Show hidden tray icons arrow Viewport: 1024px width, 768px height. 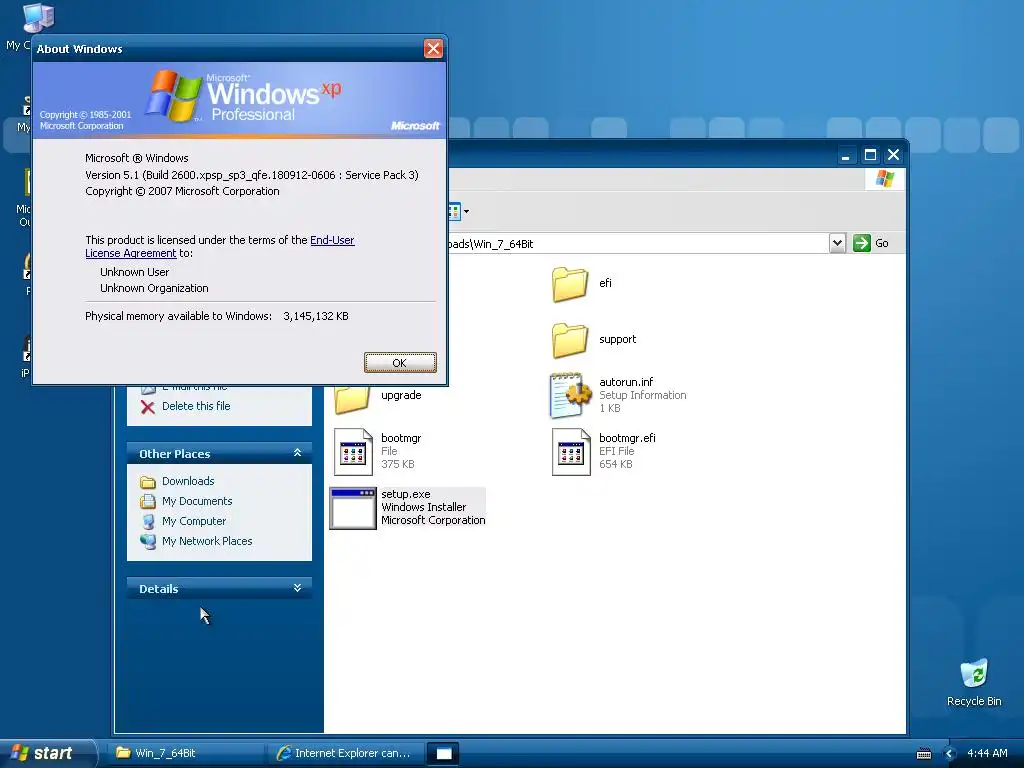tap(950, 754)
